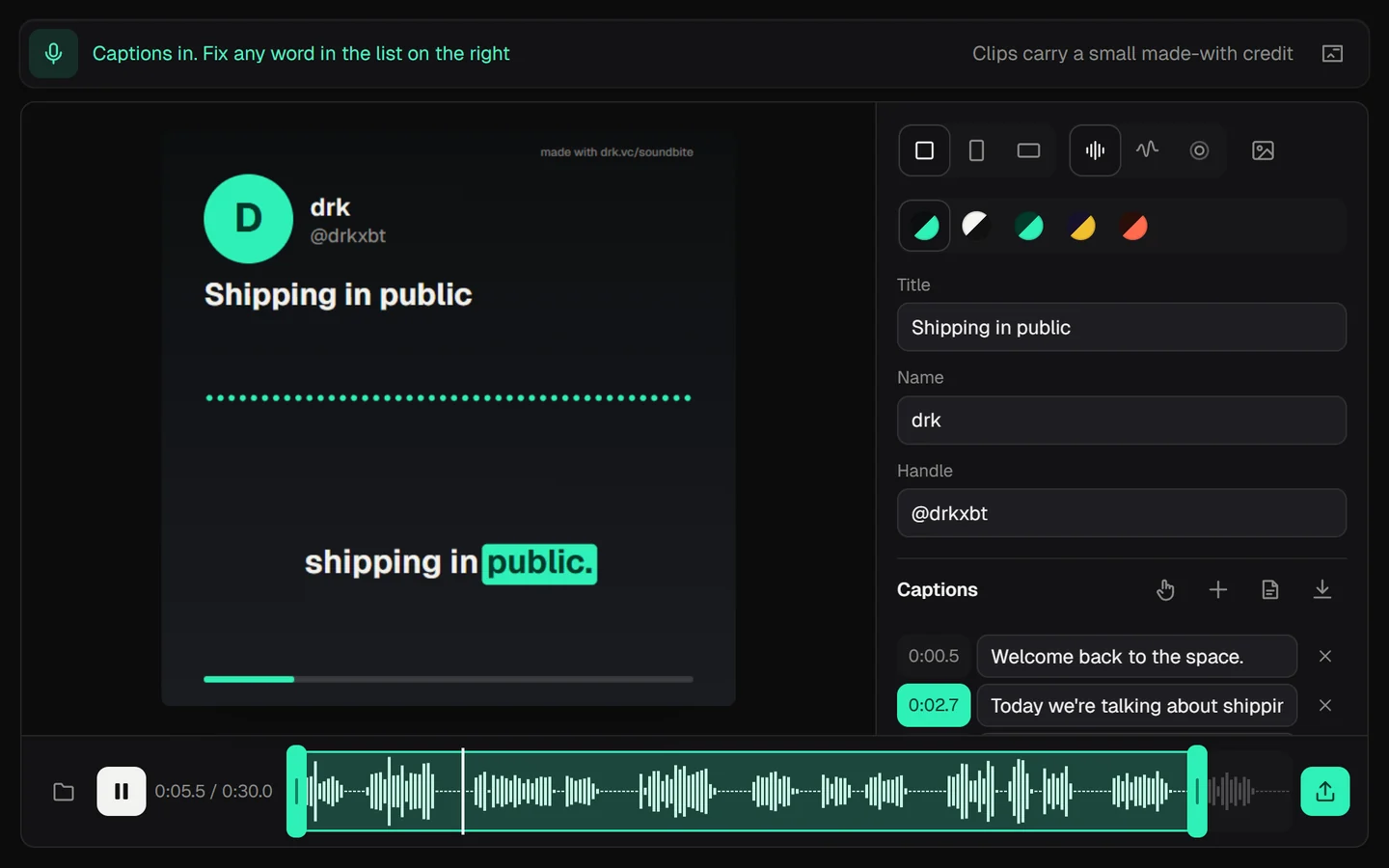Click the document icon in the Captions header

click(1270, 589)
